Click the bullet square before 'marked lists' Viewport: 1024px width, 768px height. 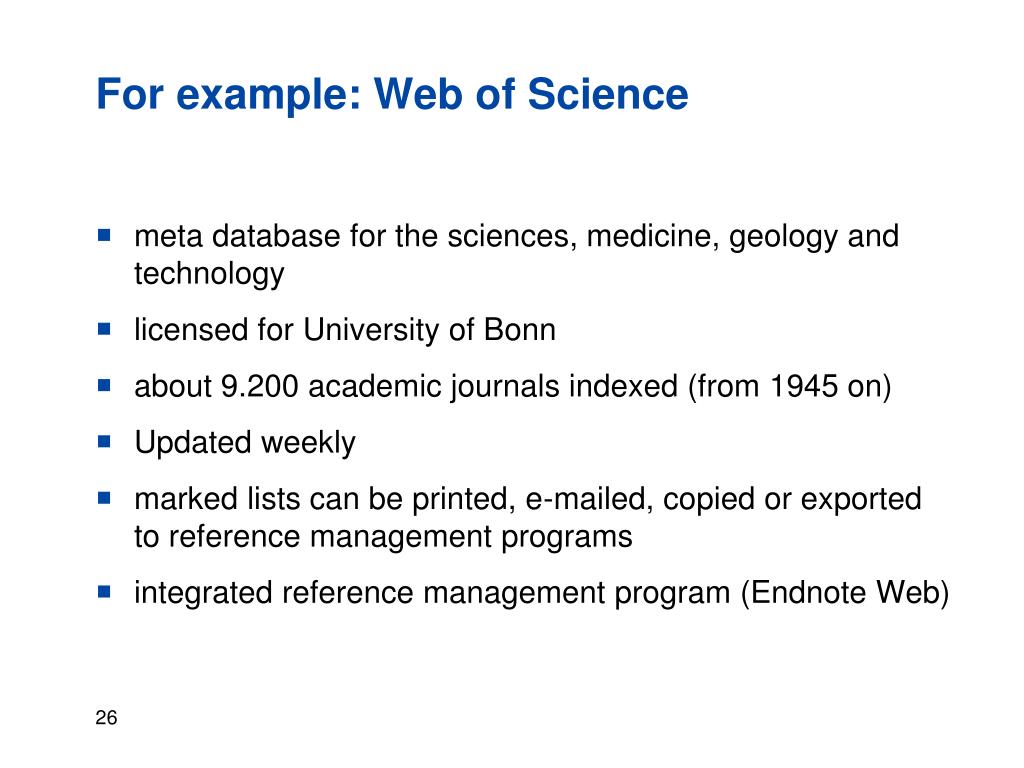coord(104,498)
